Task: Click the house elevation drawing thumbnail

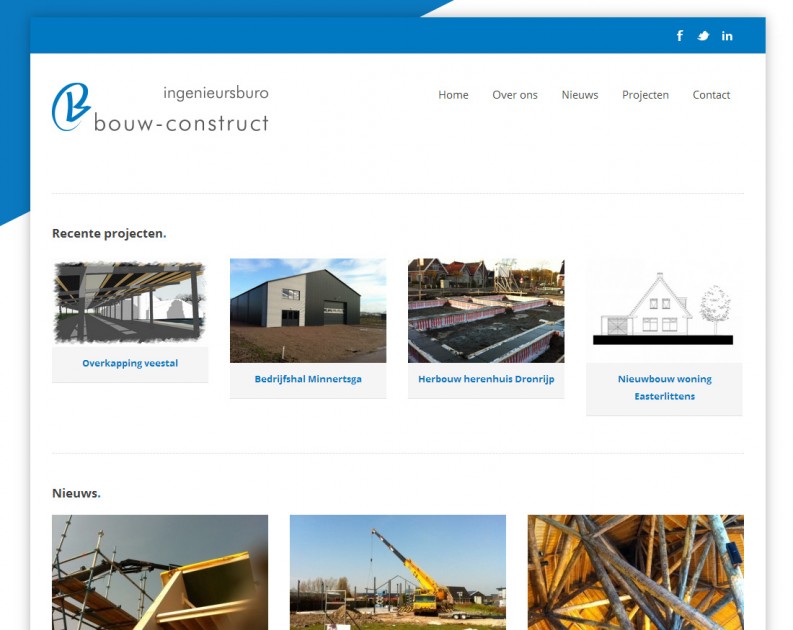Action: (x=664, y=310)
